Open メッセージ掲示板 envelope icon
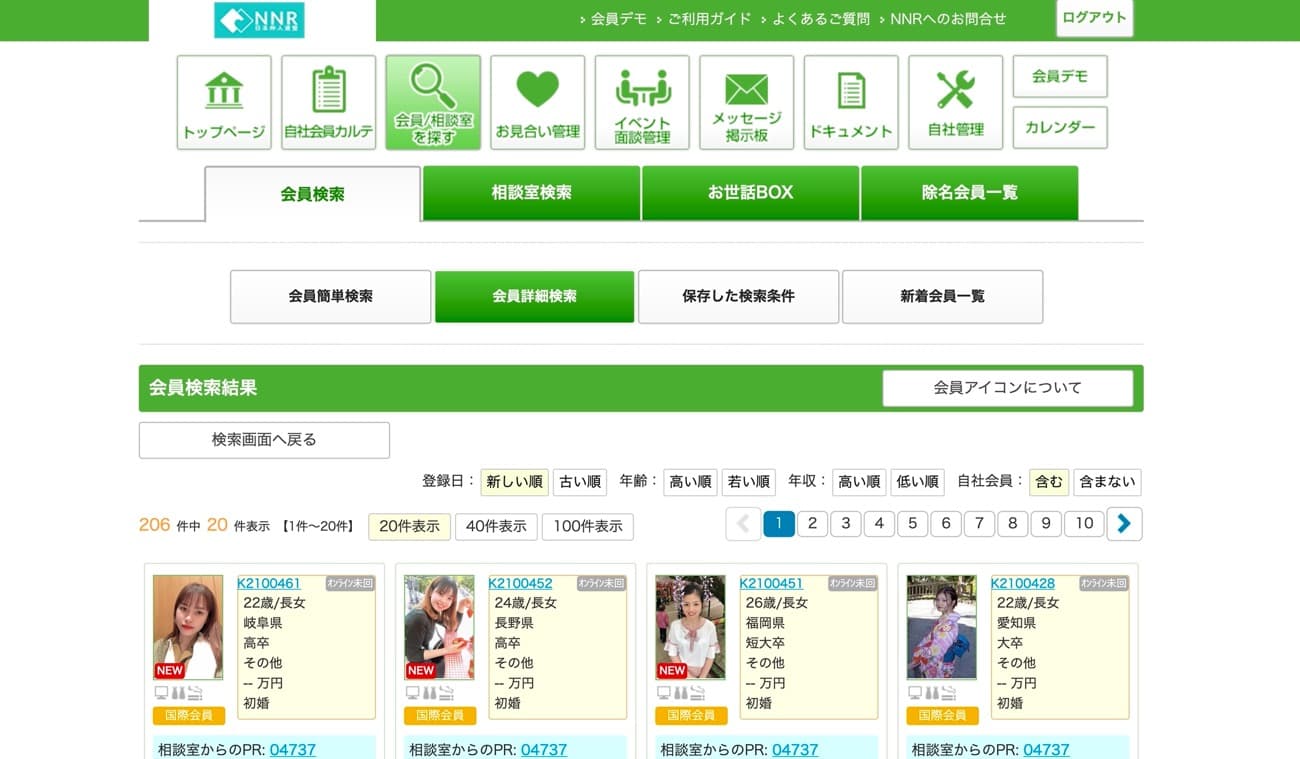Image resolution: width=1300 pixels, height=759 pixels. [x=746, y=102]
